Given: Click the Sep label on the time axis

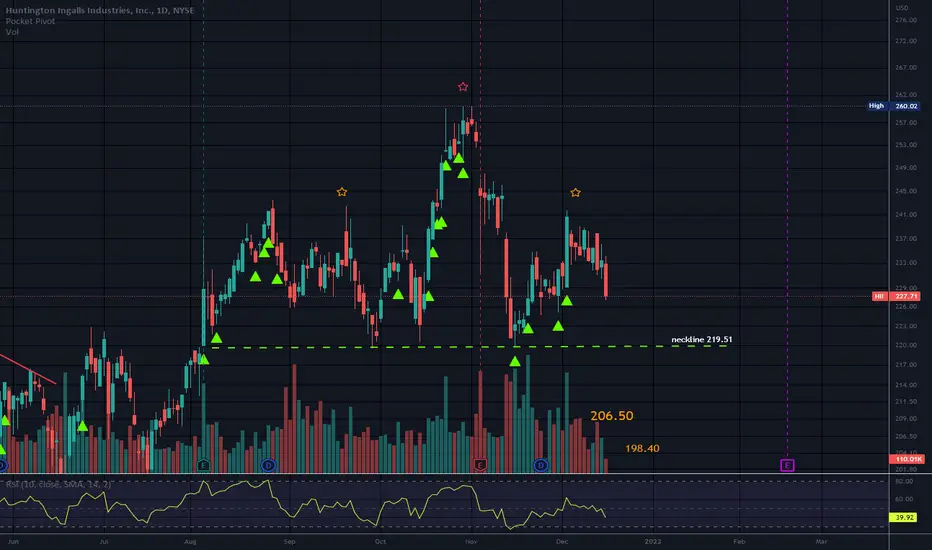Looking at the screenshot, I should 289,542.
